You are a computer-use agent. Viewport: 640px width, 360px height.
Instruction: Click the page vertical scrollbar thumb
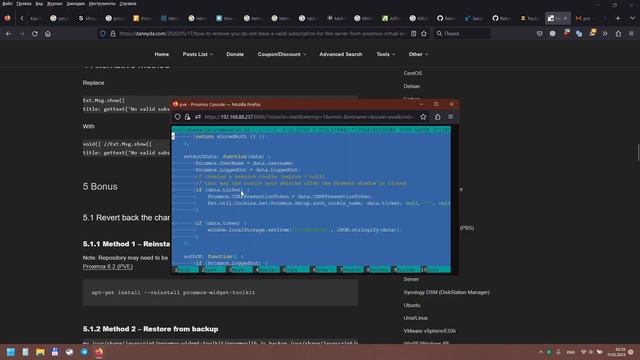pos(638,152)
